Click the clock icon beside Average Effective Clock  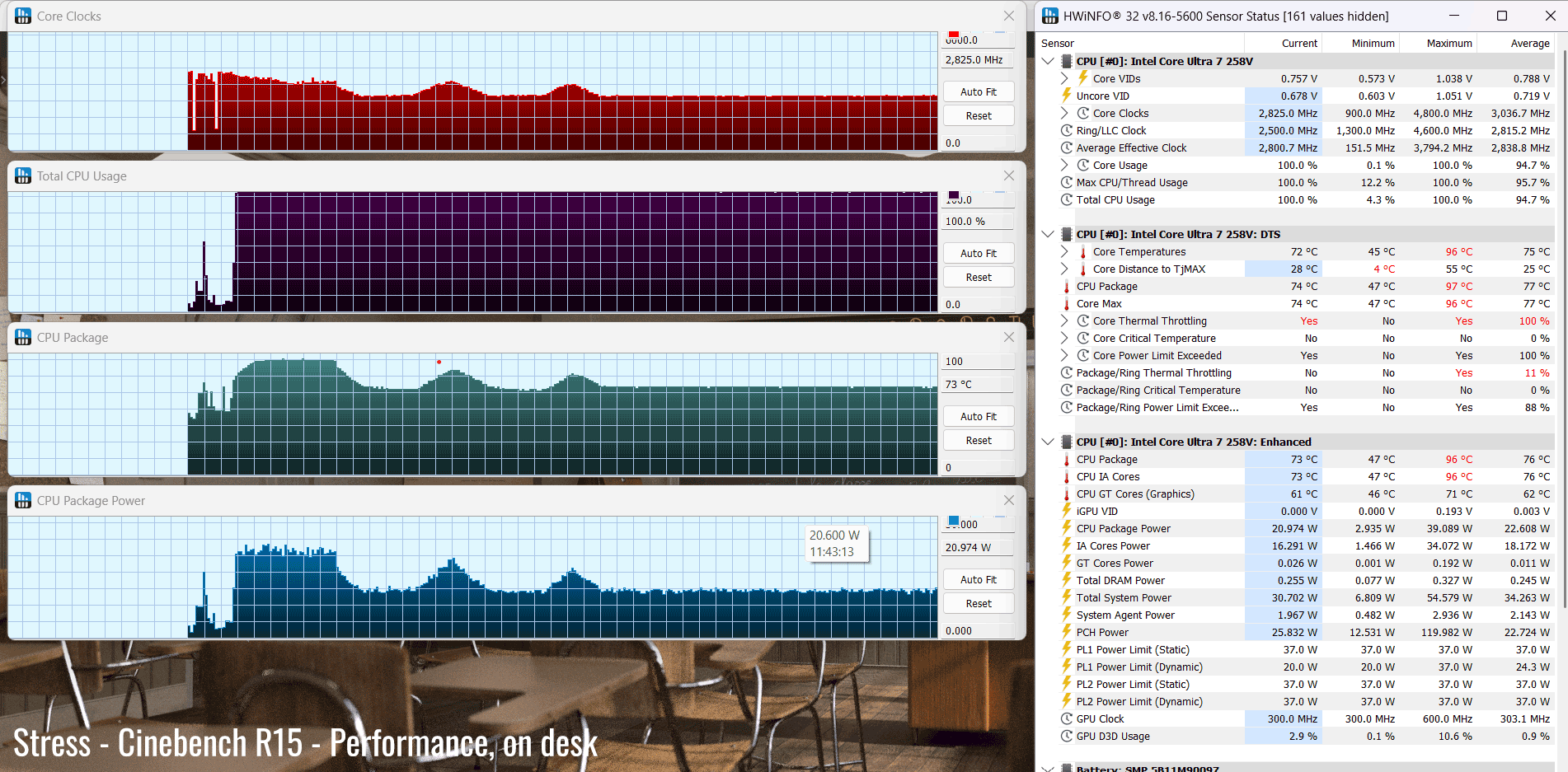click(x=1067, y=147)
